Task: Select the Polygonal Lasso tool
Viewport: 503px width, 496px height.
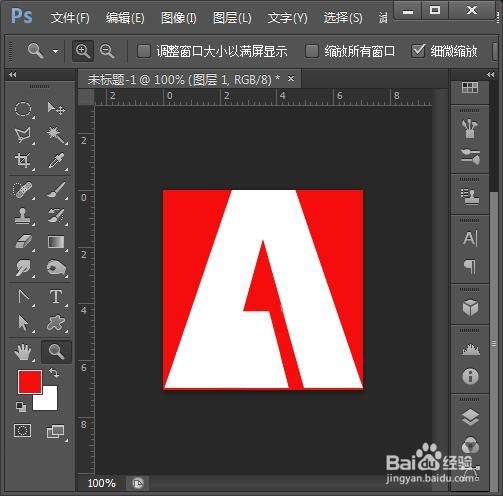Action: 23,135
